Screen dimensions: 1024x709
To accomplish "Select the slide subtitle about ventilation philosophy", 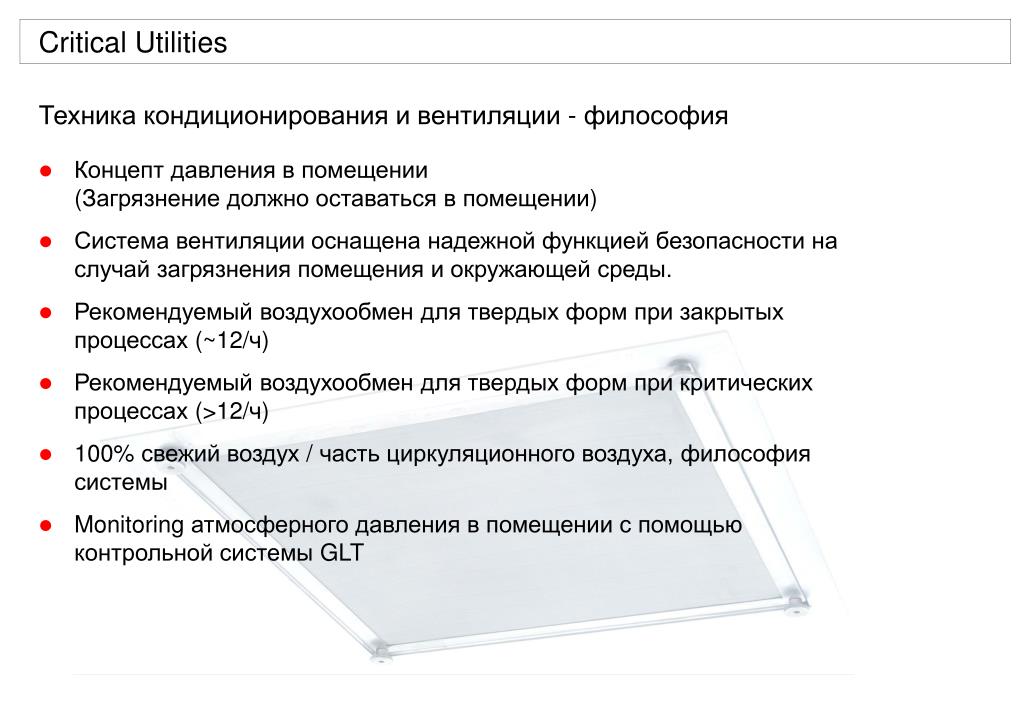I will tap(383, 116).
